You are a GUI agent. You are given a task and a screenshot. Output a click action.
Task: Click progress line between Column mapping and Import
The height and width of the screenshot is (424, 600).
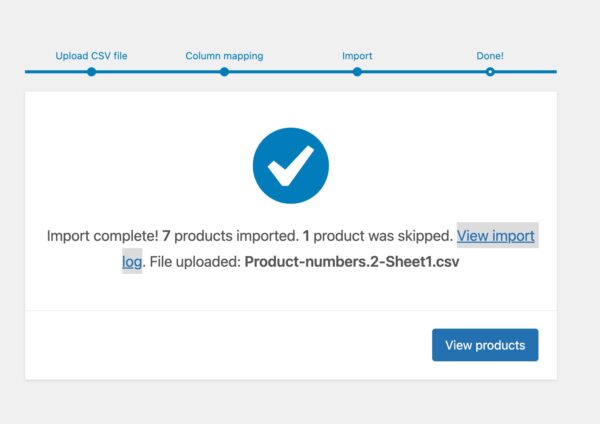click(x=290, y=72)
